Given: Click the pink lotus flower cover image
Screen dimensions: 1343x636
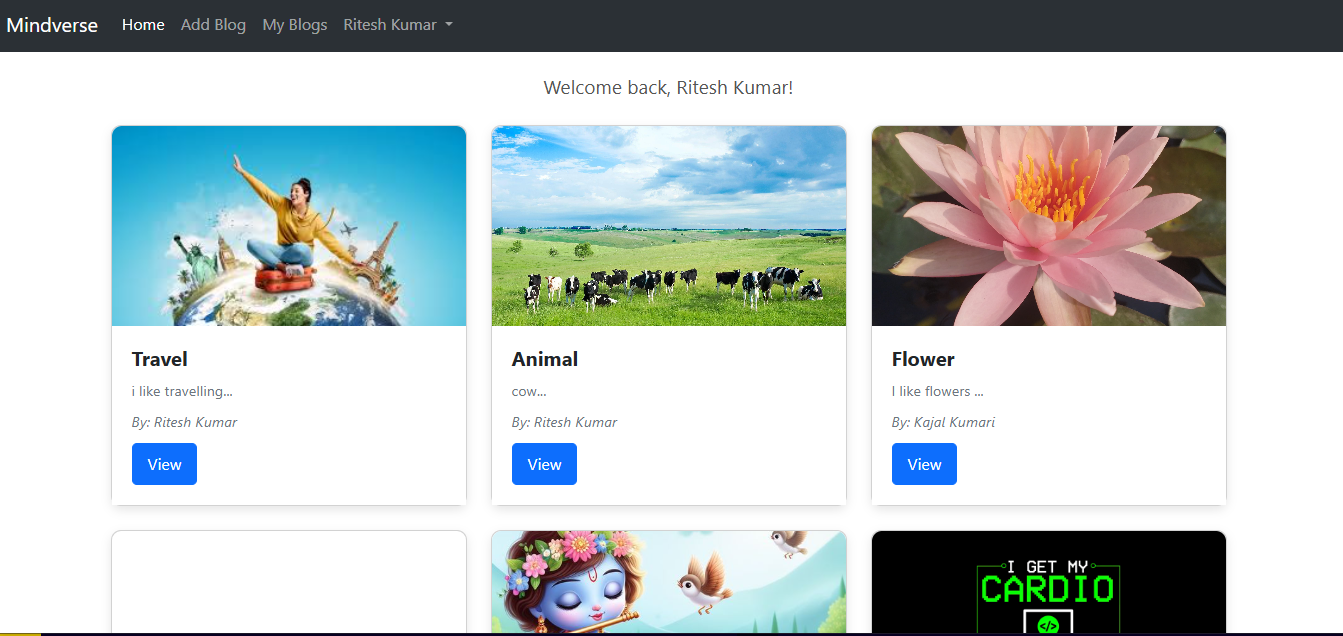Looking at the screenshot, I should point(1049,226).
